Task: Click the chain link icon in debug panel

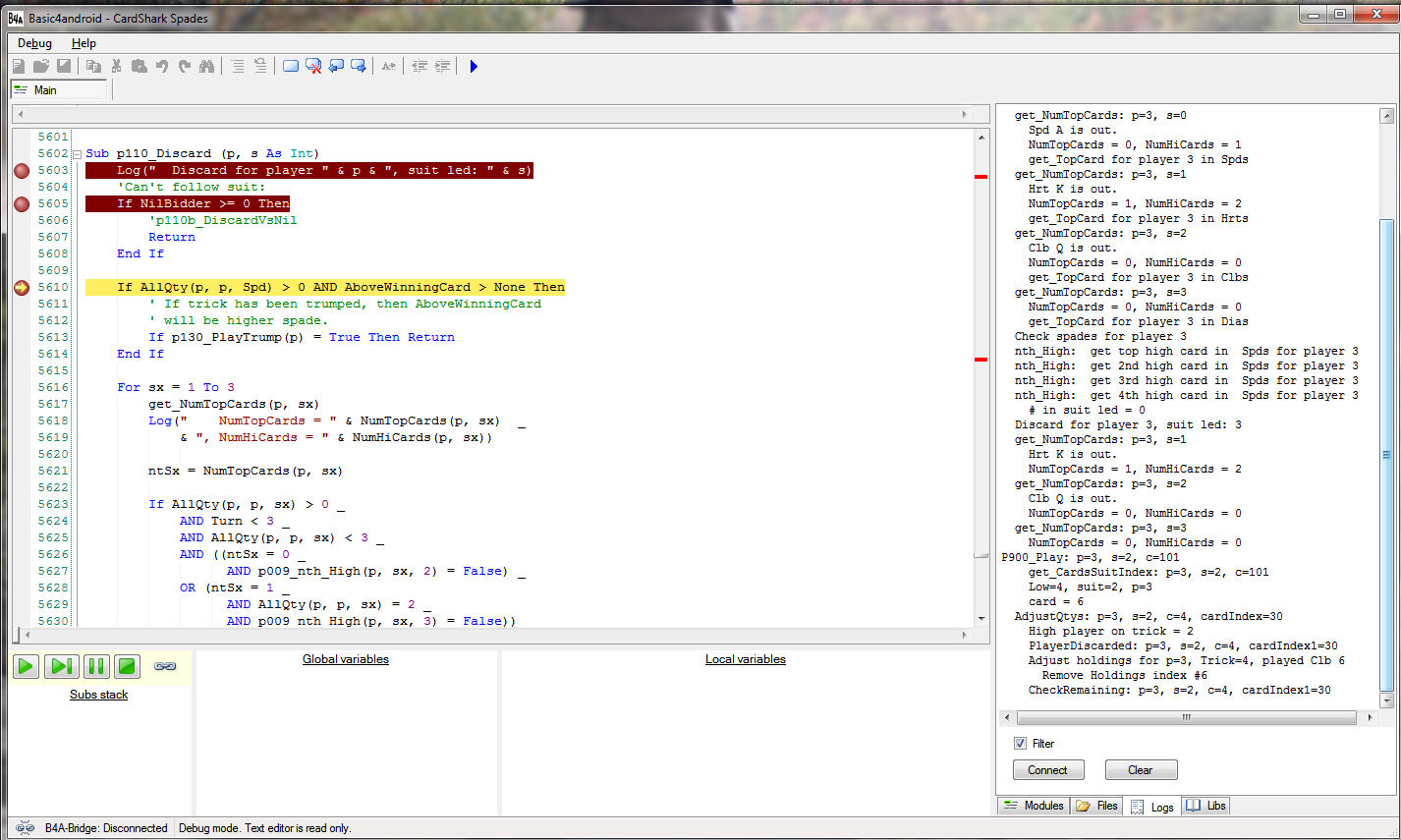Action: click(165, 666)
